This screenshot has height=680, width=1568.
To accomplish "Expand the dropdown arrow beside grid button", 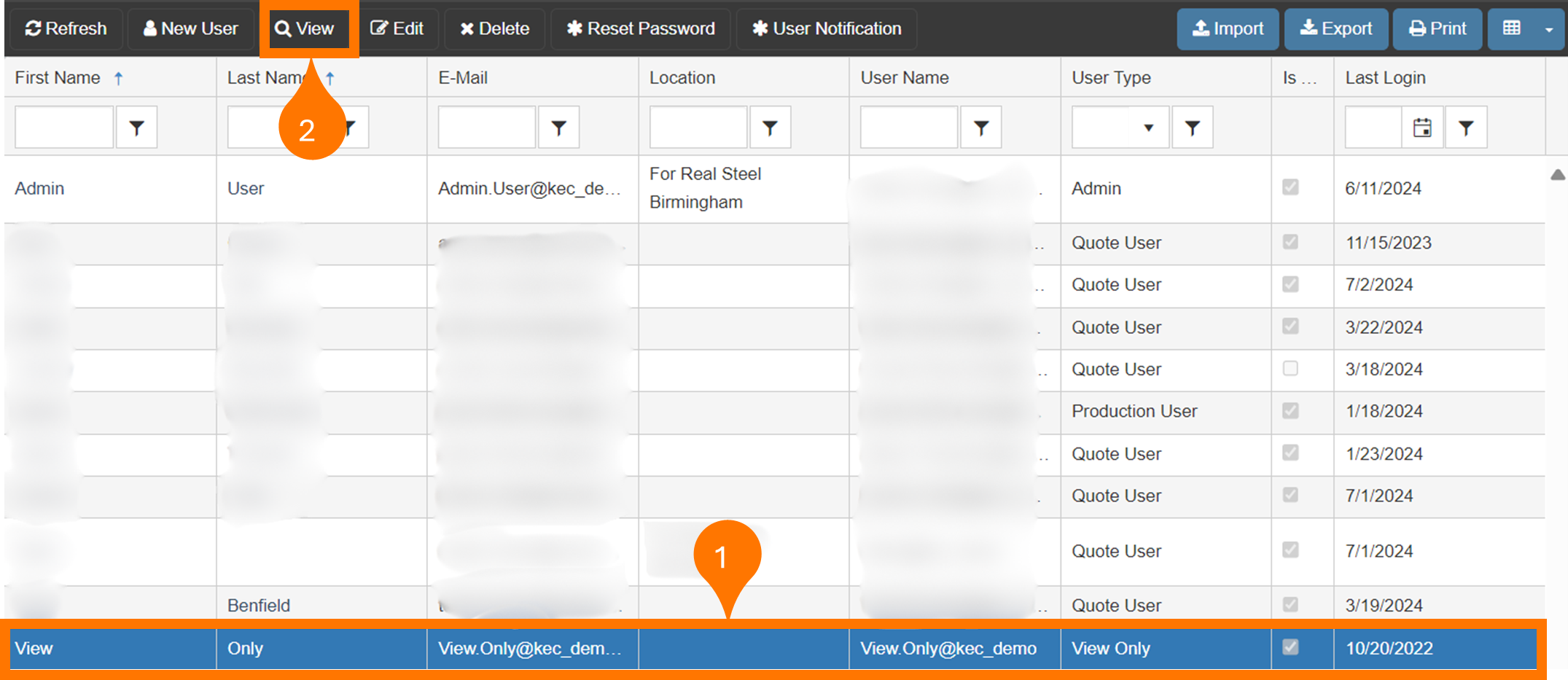I will 1549,29.
